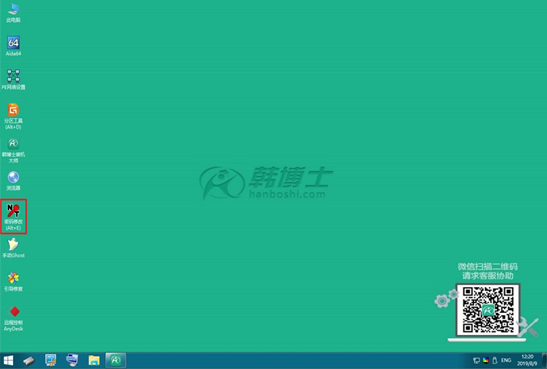Launch the Aida64 desktop shortcut

(x=13, y=46)
